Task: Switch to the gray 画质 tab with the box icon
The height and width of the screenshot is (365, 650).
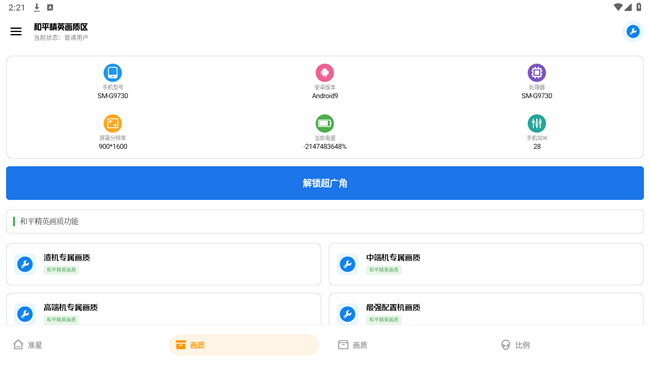Action: click(x=352, y=345)
